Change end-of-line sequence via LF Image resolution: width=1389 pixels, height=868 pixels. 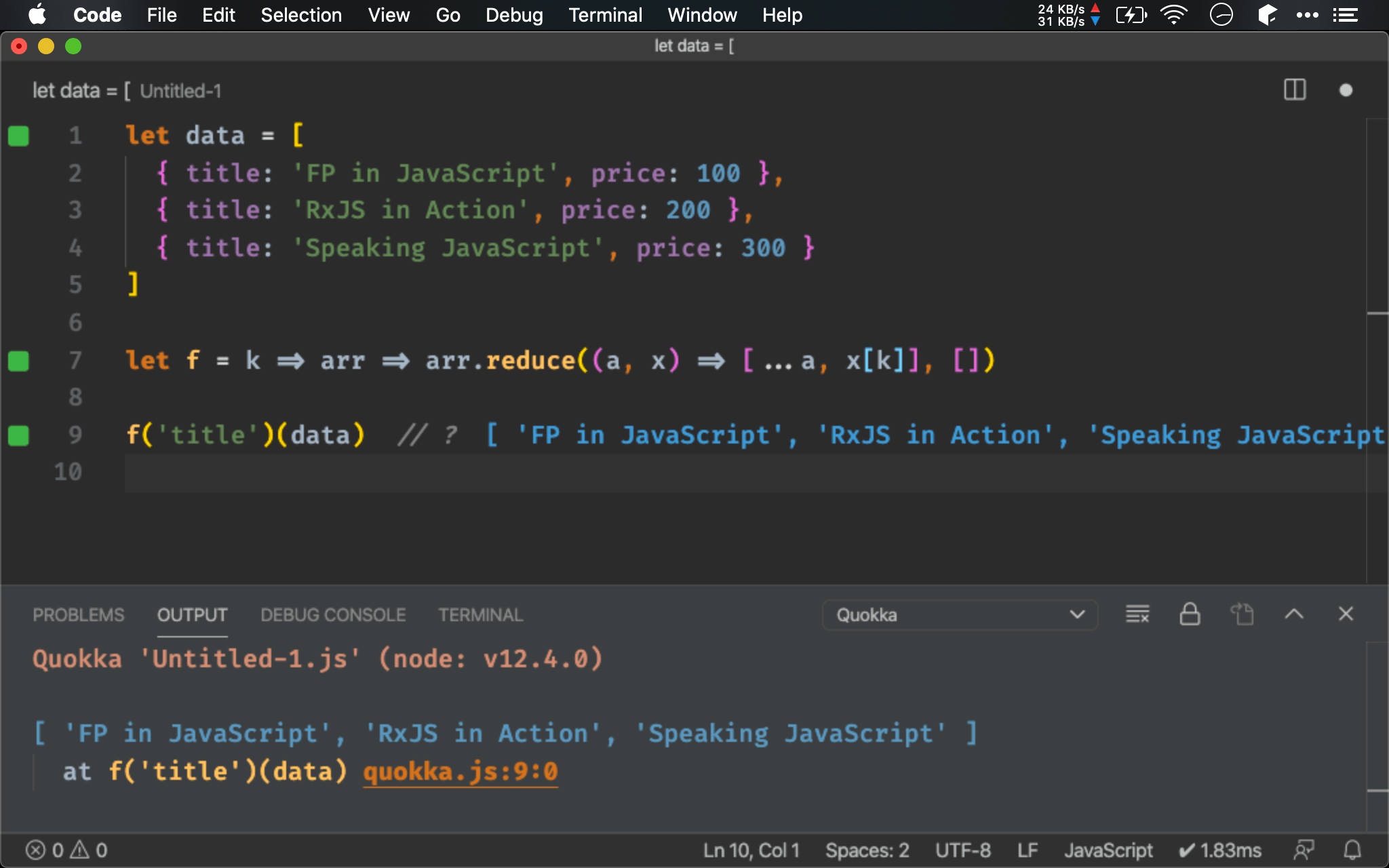pos(1028,850)
